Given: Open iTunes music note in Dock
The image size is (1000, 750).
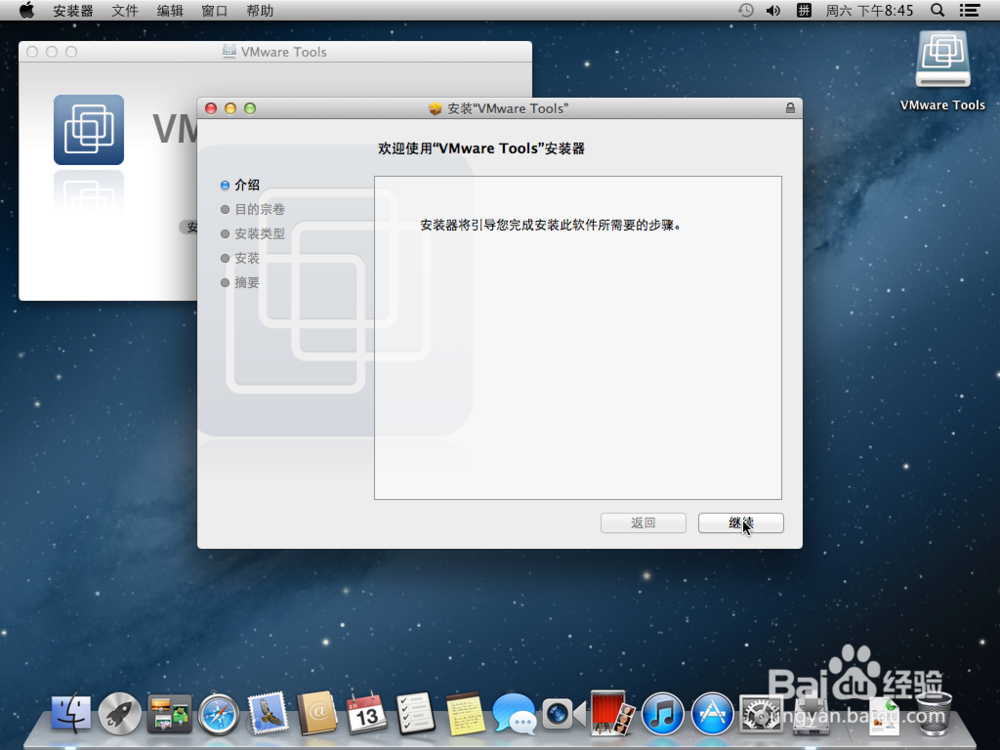Looking at the screenshot, I should click(662, 713).
